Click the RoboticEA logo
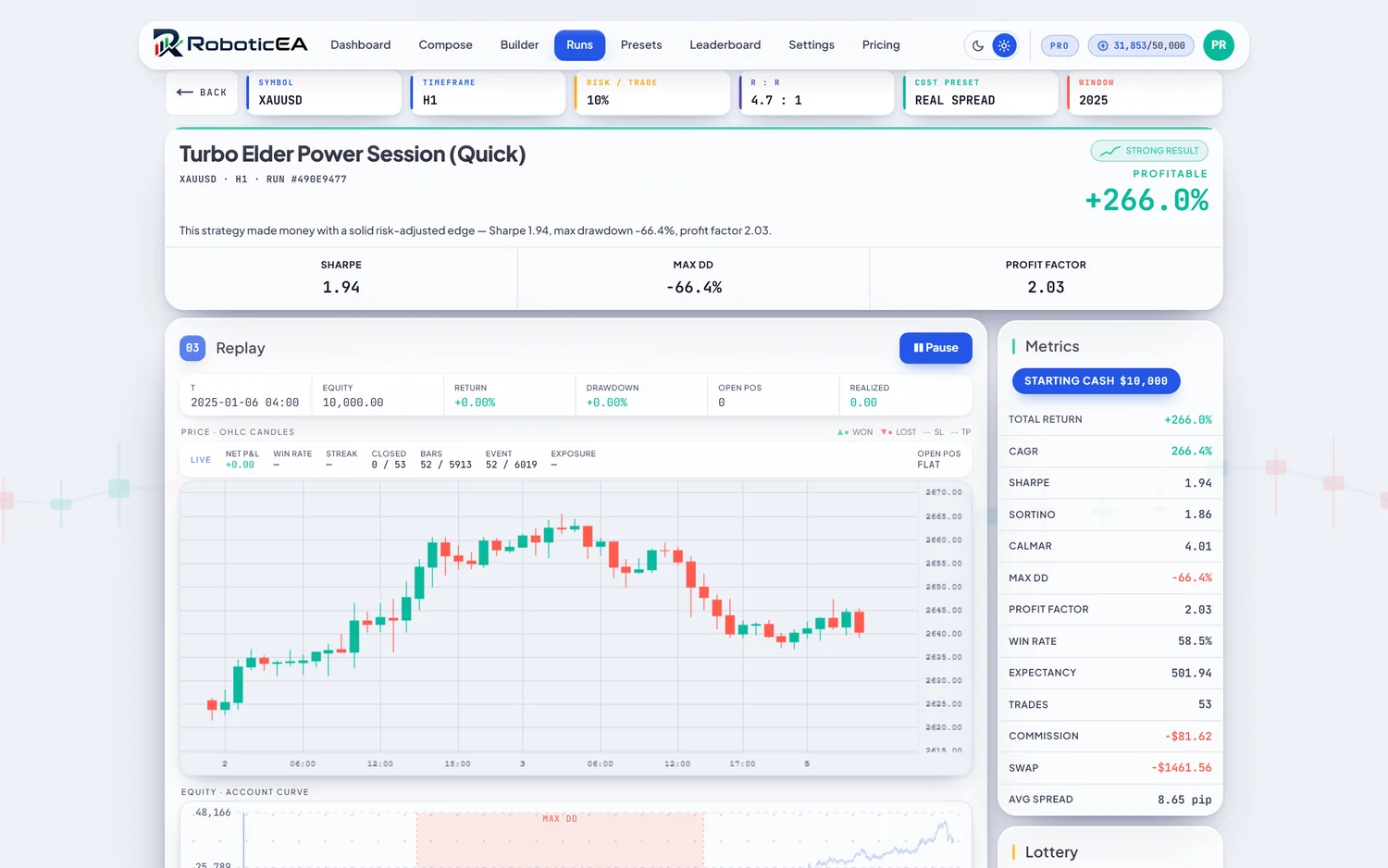 (x=230, y=43)
